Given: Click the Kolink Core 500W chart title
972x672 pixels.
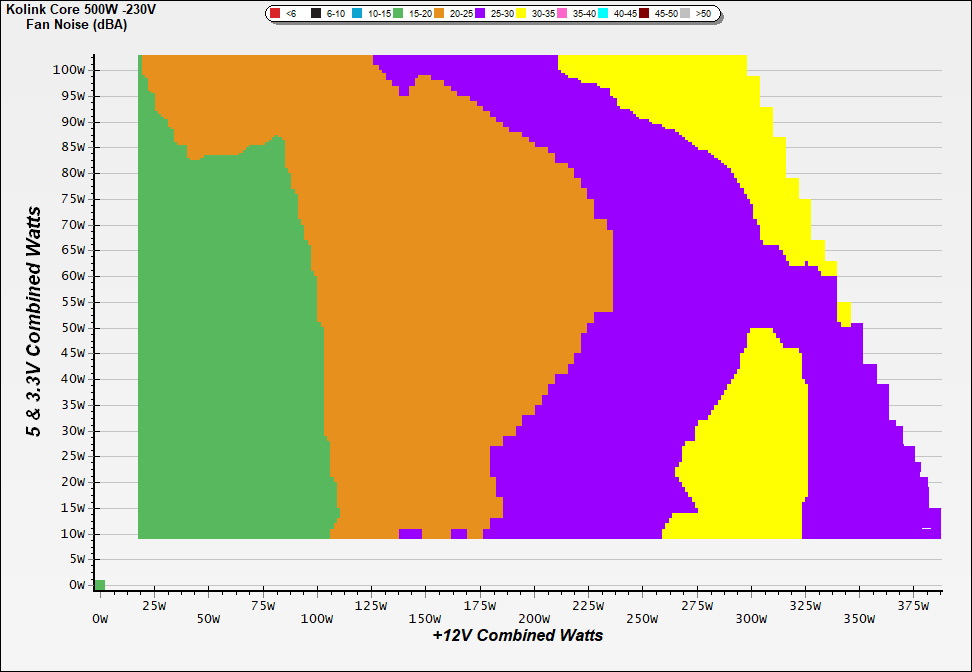Looking at the screenshot, I should pos(80,9).
